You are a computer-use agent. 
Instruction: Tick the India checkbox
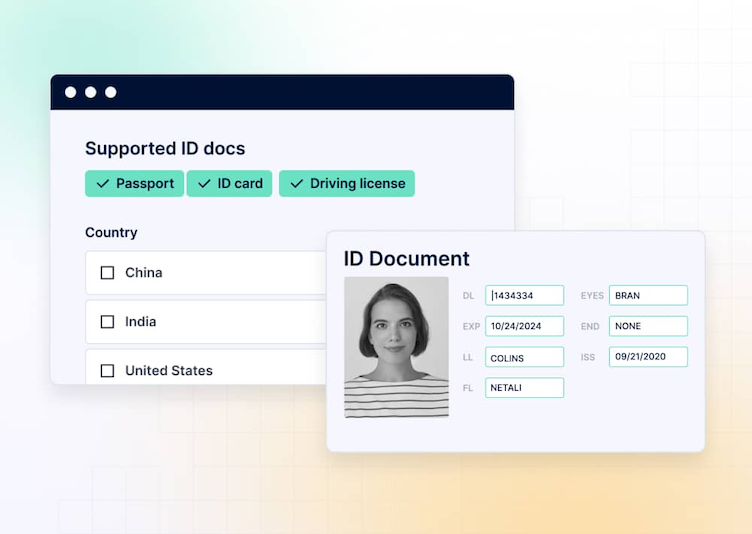(x=108, y=322)
